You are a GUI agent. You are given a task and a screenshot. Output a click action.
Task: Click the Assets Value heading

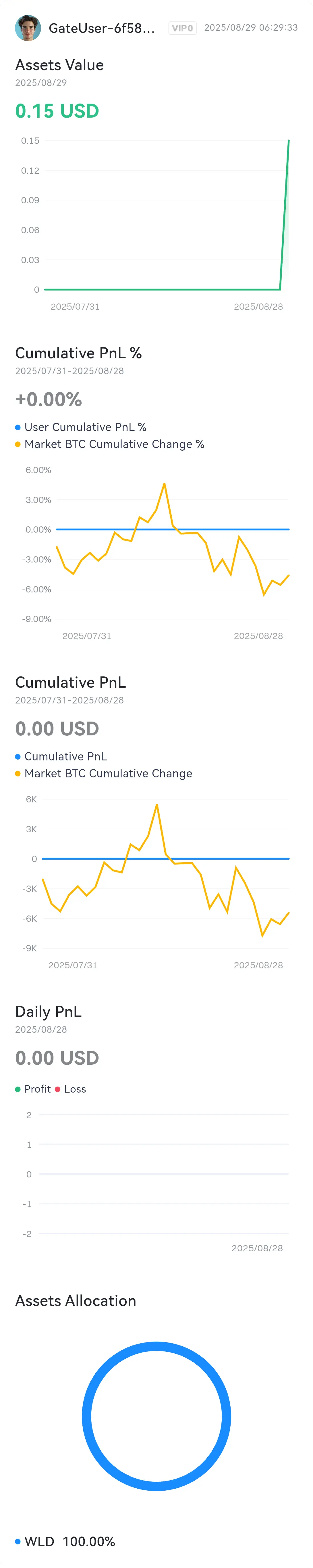pos(59,64)
